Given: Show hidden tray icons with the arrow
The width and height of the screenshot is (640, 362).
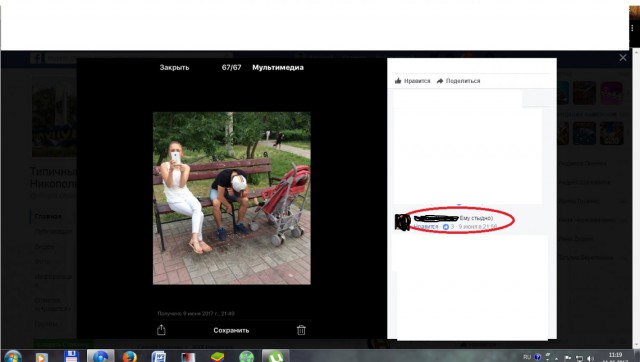Looking at the screenshot, I should coord(556,358).
